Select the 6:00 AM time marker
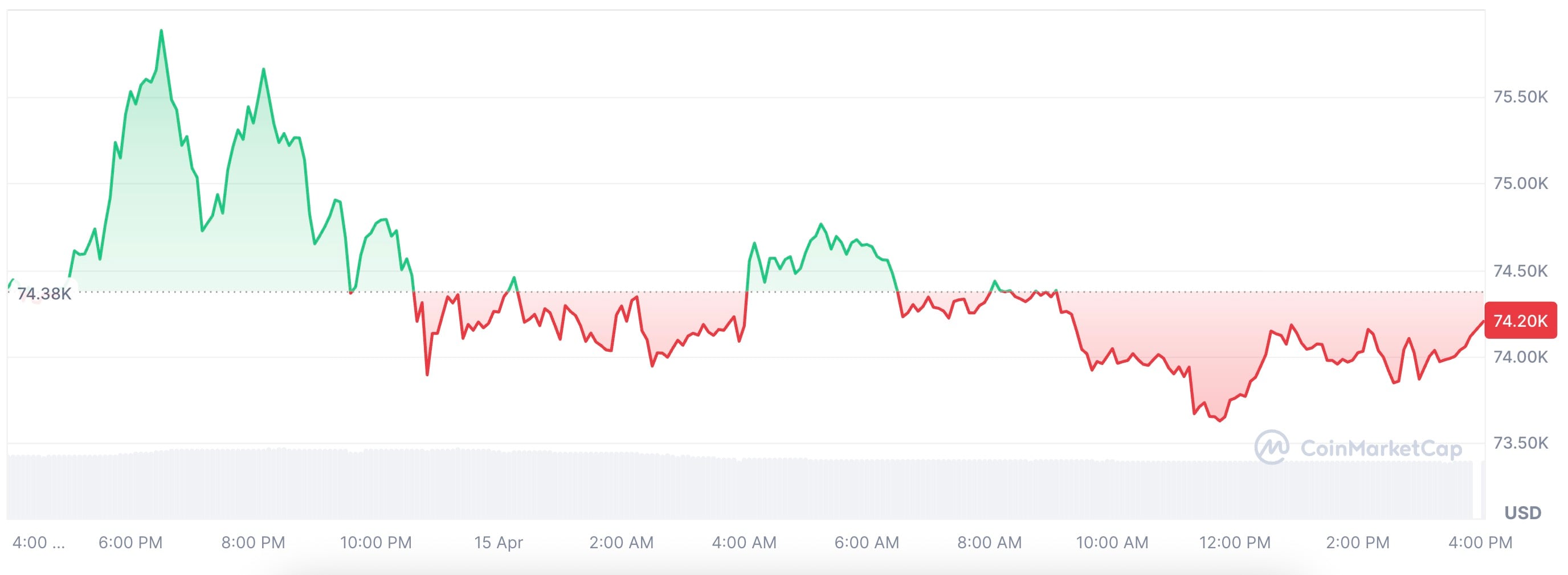The height and width of the screenshot is (575, 1568). (866, 542)
